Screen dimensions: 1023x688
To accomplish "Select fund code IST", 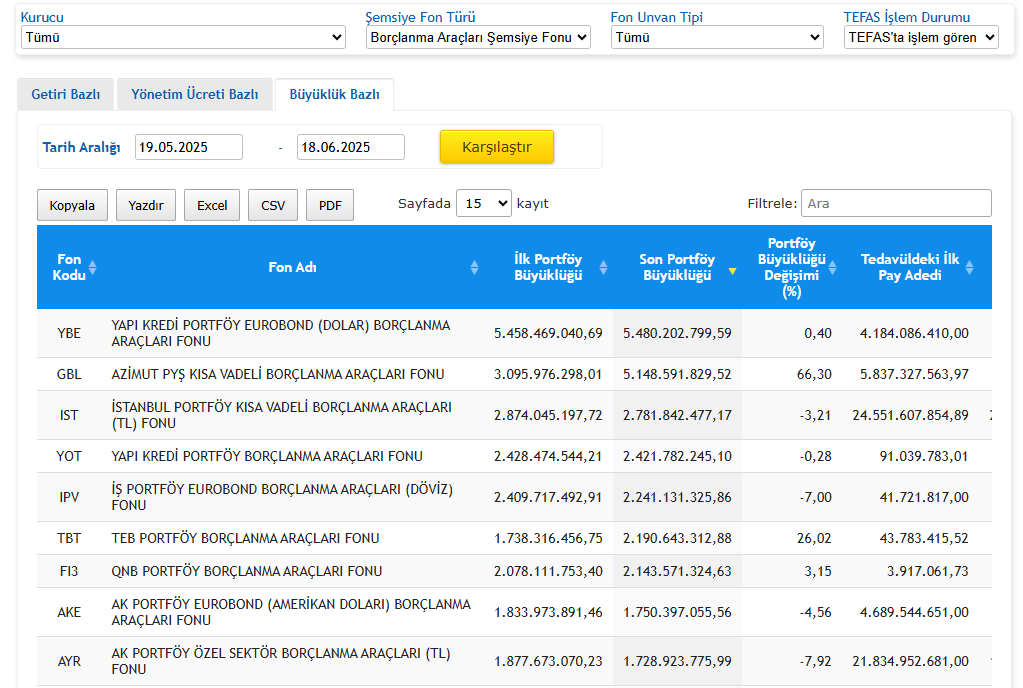I will 69,415.
